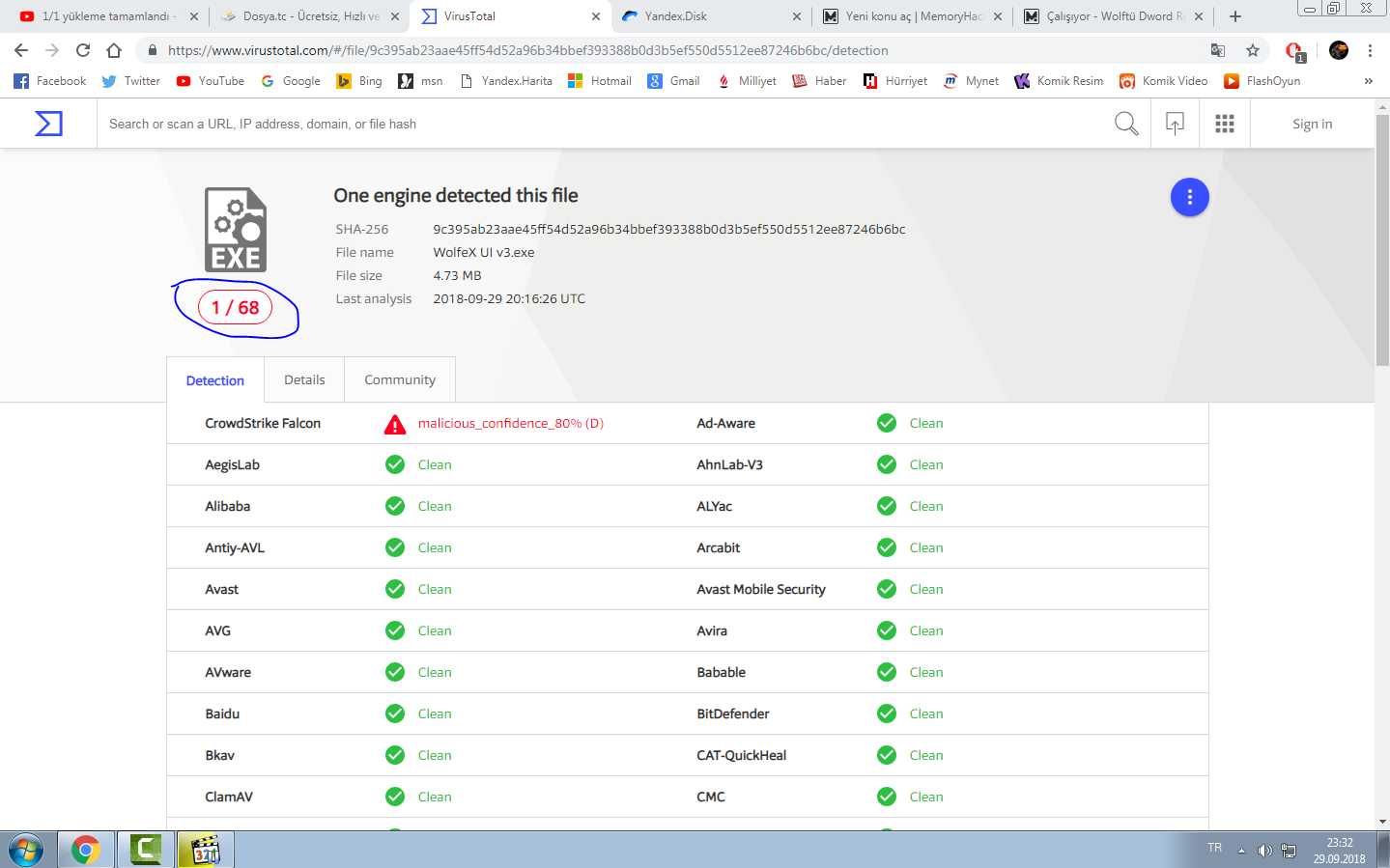Click the 1 / 68 detection ratio badge
This screenshot has height=868, width=1390.
click(236, 307)
